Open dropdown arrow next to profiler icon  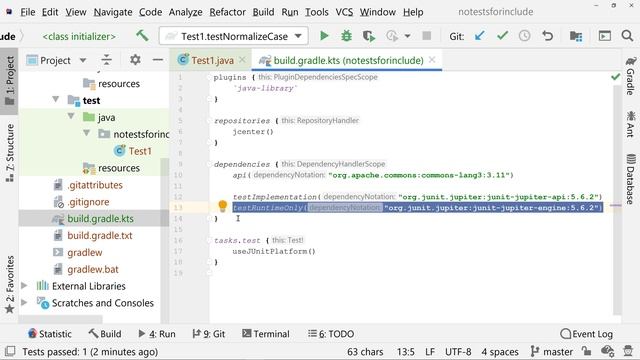(x=407, y=36)
